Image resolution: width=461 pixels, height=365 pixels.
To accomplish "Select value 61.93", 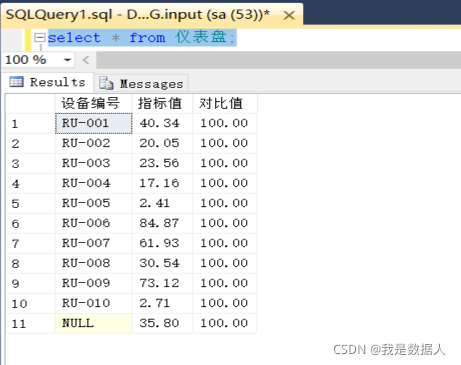I will coord(162,243).
